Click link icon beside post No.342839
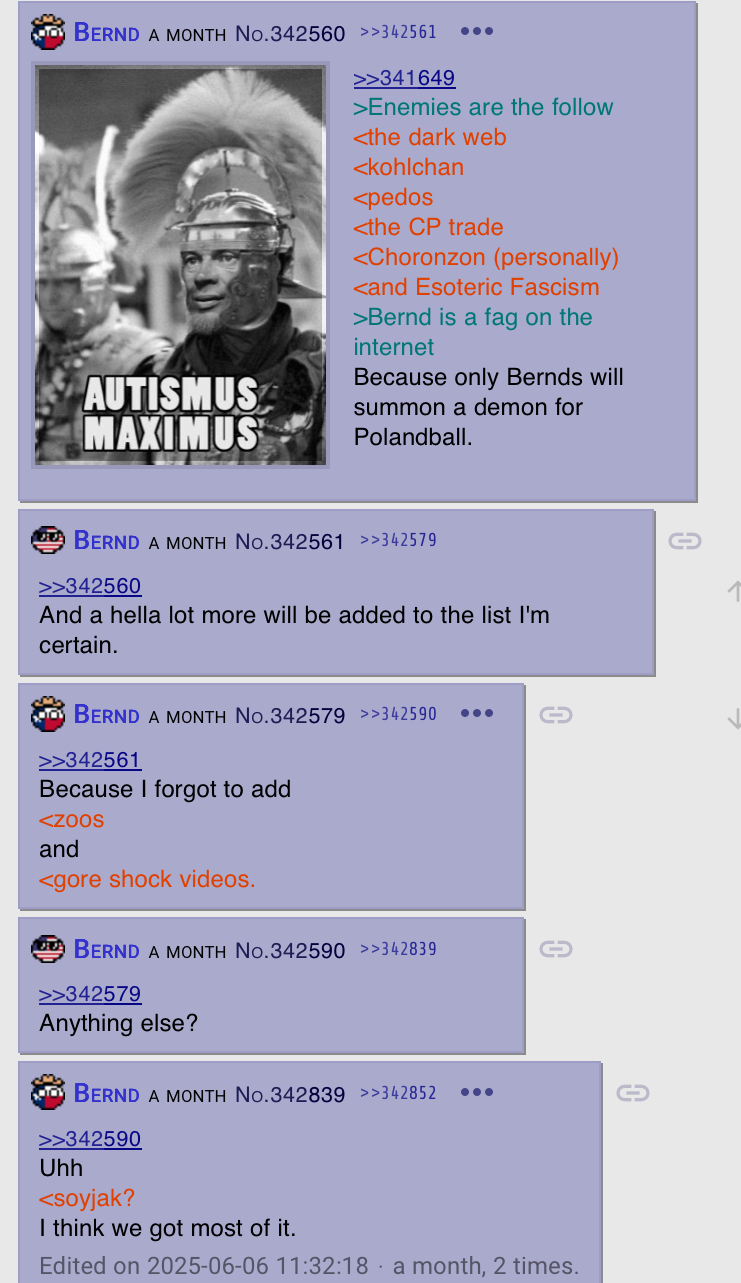Image resolution: width=741 pixels, height=1283 pixels. (x=632, y=1093)
